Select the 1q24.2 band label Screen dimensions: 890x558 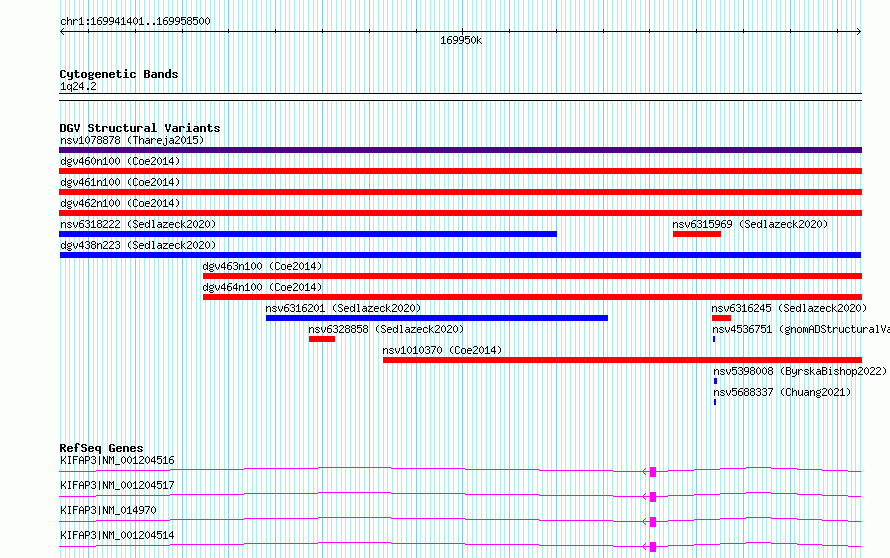tap(78, 86)
